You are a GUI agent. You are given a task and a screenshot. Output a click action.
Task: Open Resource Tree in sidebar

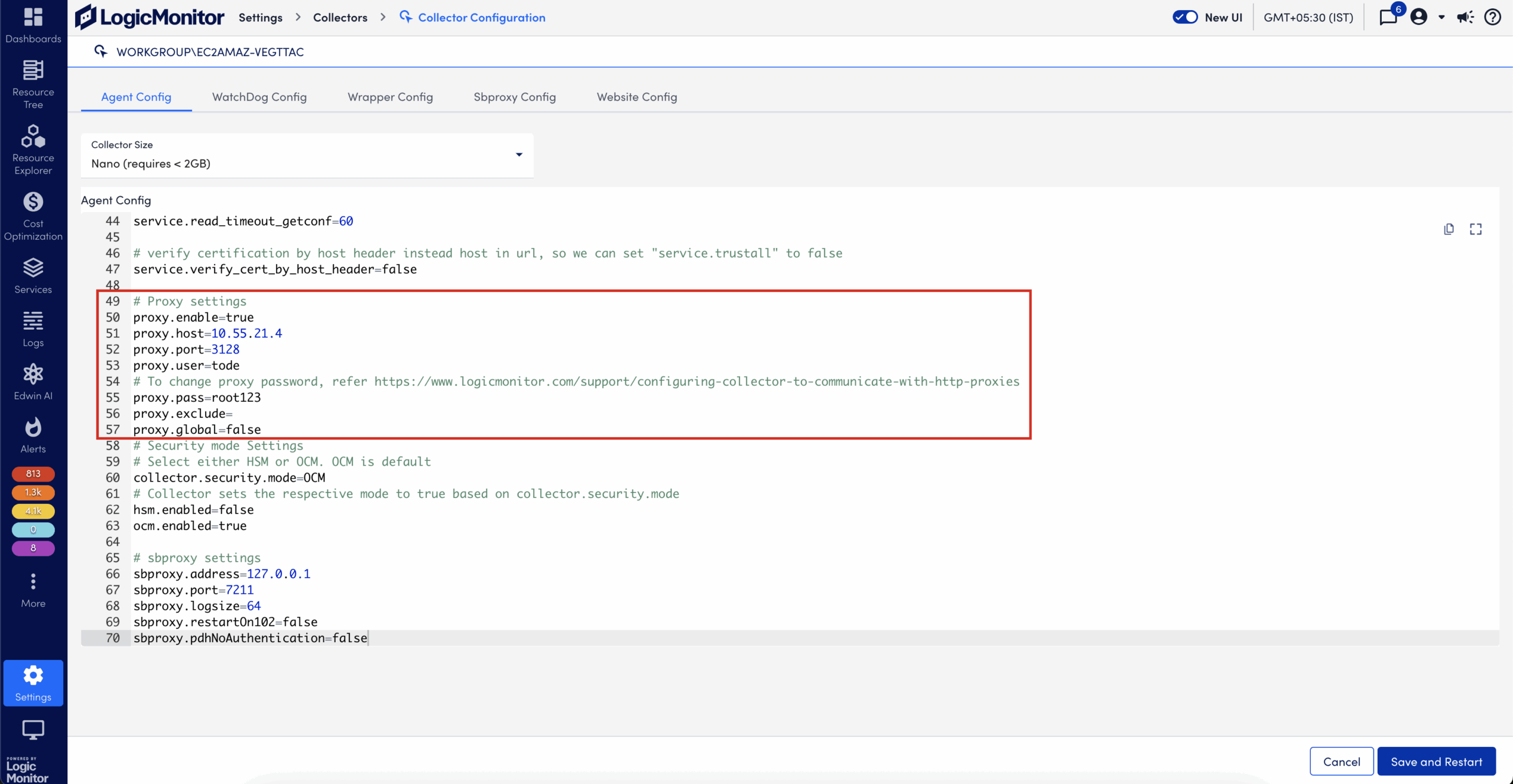33,84
